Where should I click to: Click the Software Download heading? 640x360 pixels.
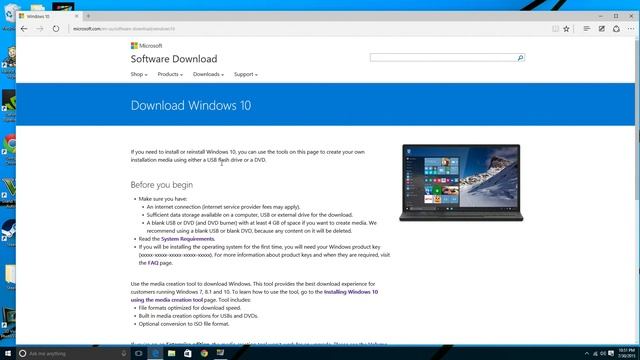tap(174, 59)
